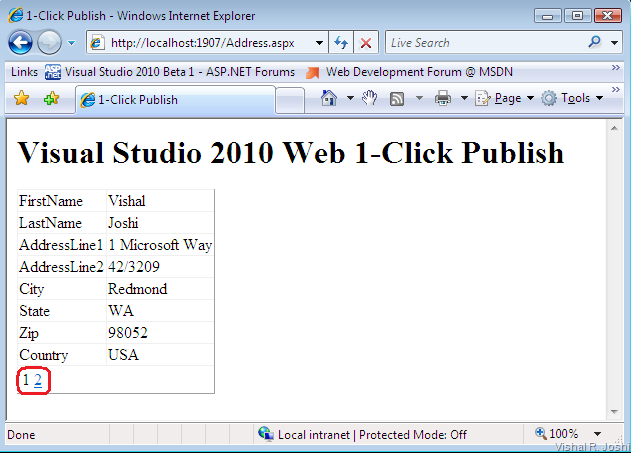This screenshot has height=453, width=631.
Task: Refresh the page with the Refresh icon
Action: pyautogui.click(x=341, y=43)
